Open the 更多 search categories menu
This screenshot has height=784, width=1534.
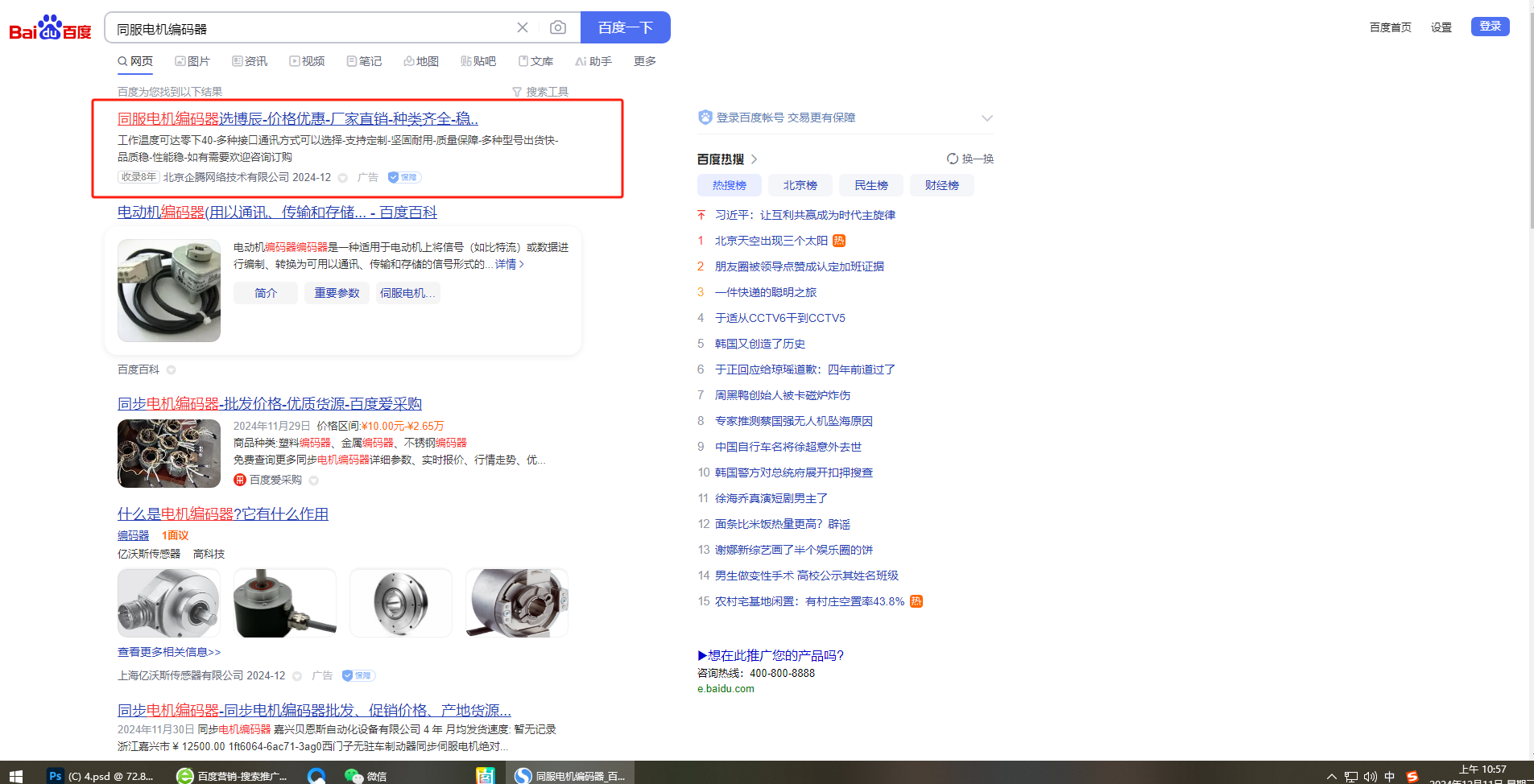pyautogui.click(x=644, y=61)
